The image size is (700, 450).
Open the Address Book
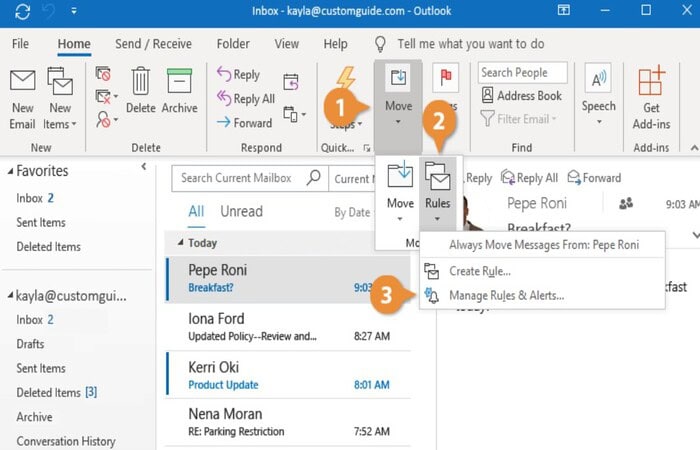521,96
